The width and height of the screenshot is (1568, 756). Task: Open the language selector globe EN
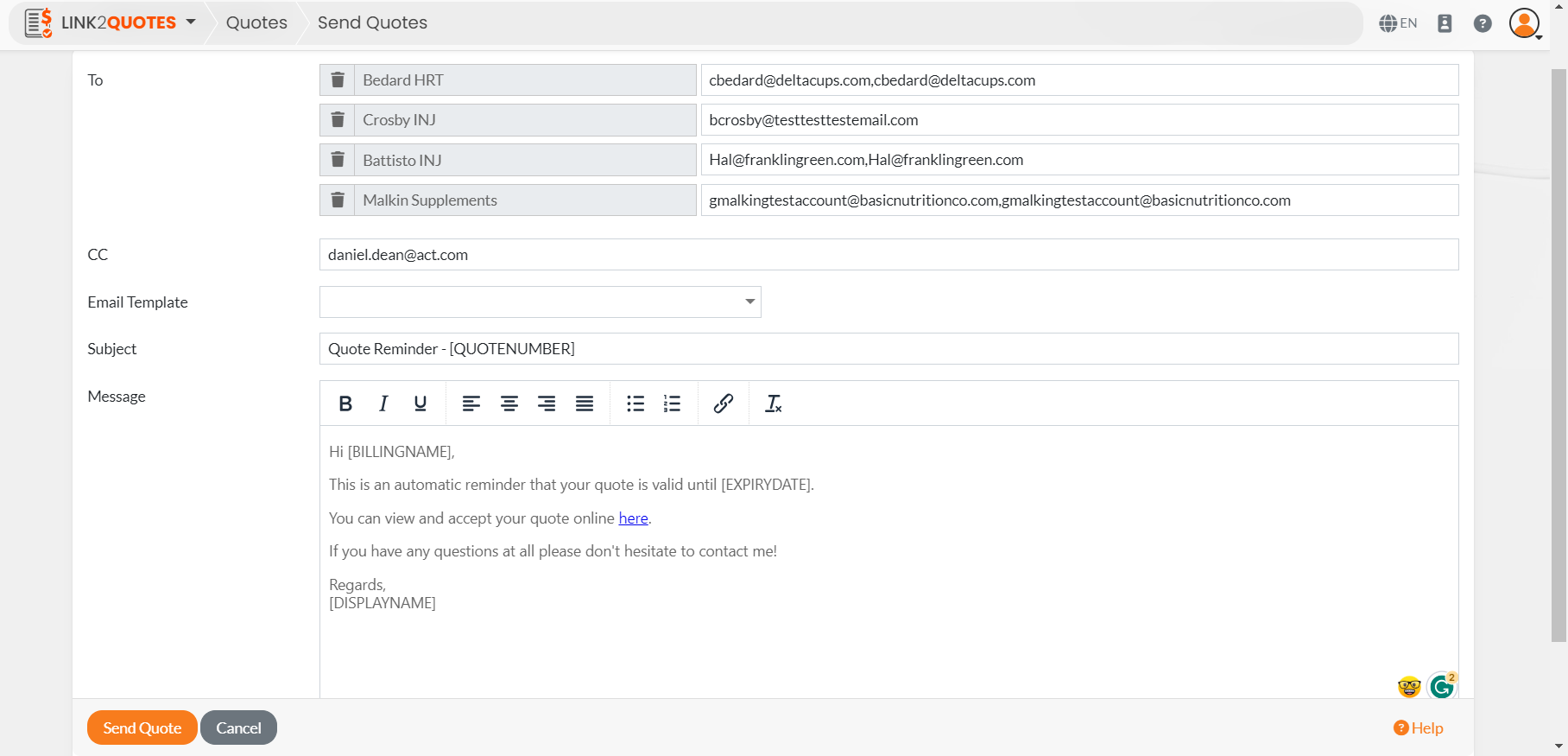[x=1398, y=23]
